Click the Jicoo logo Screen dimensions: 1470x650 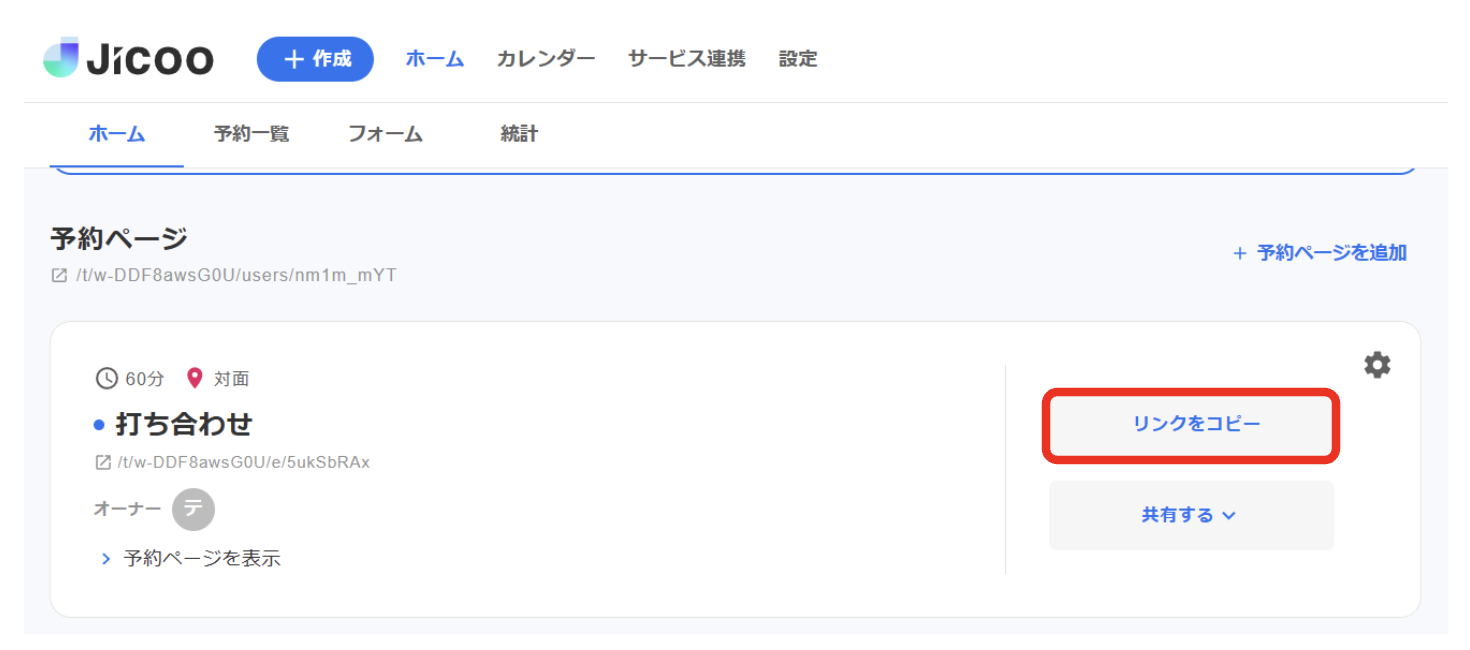click(x=128, y=58)
